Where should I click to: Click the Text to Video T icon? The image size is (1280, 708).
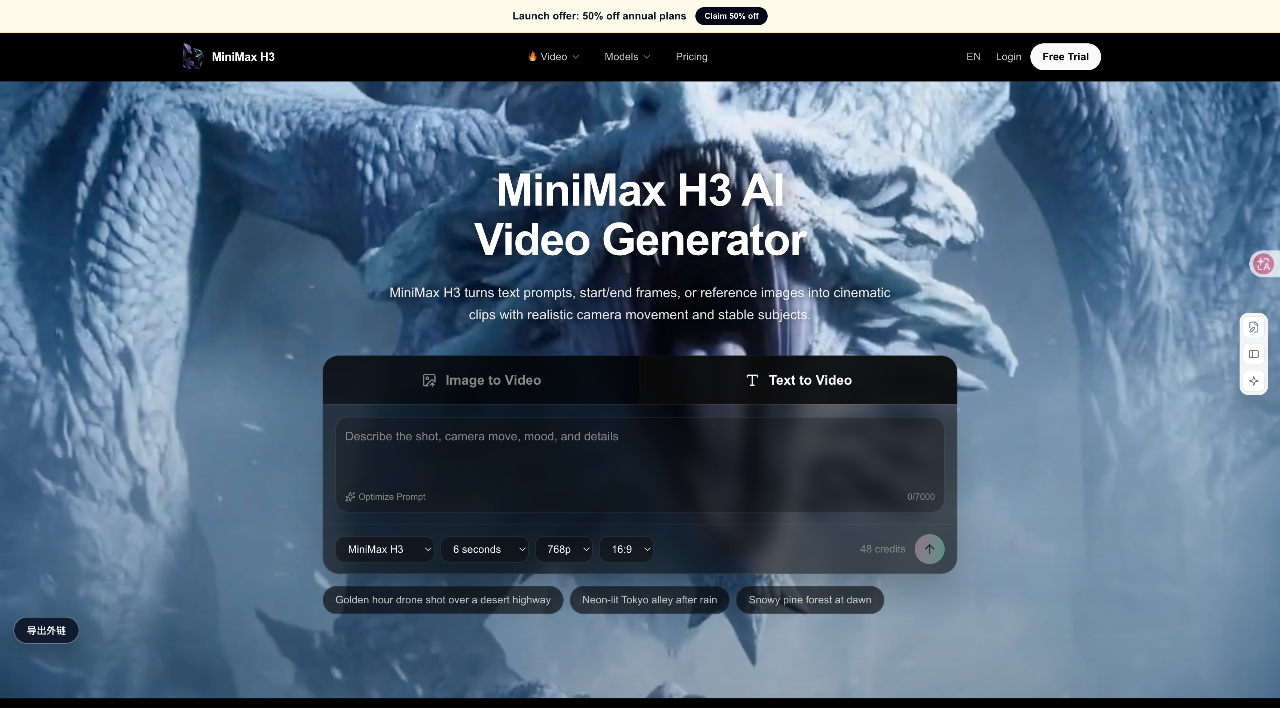[x=752, y=380]
